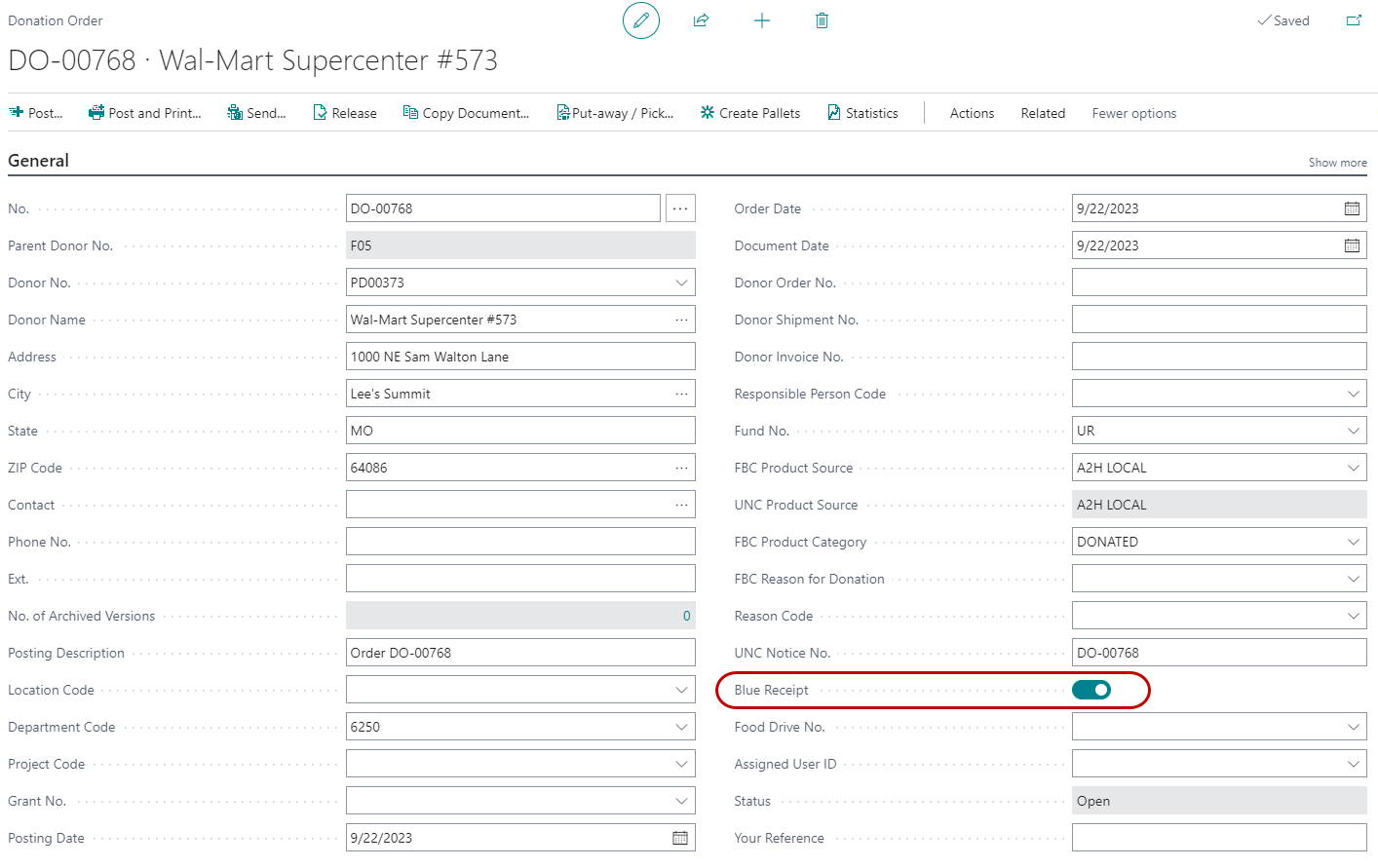Click Create Pallets action
1378x868 pixels.
(x=750, y=113)
